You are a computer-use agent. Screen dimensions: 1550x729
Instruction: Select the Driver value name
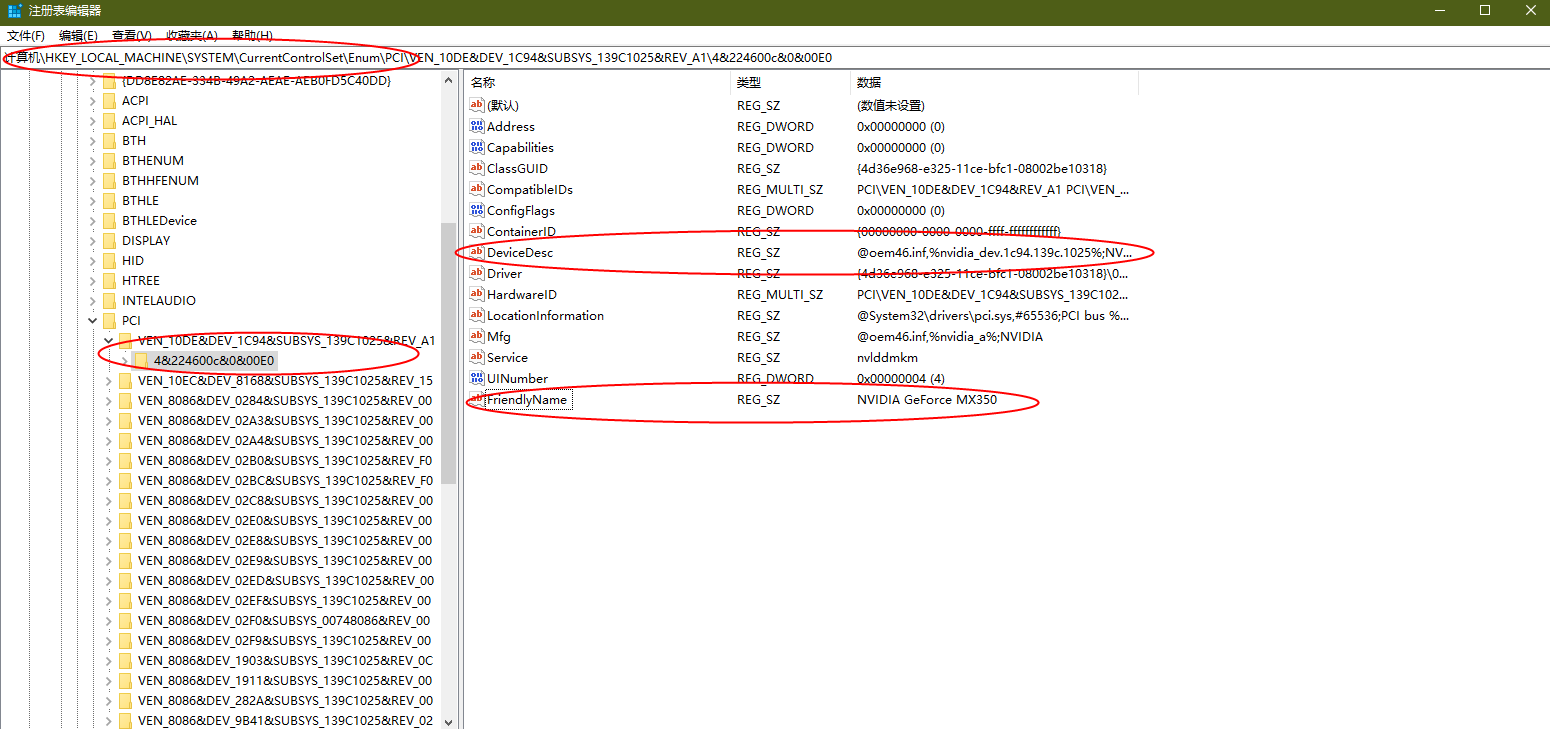[x=504, y=273]
